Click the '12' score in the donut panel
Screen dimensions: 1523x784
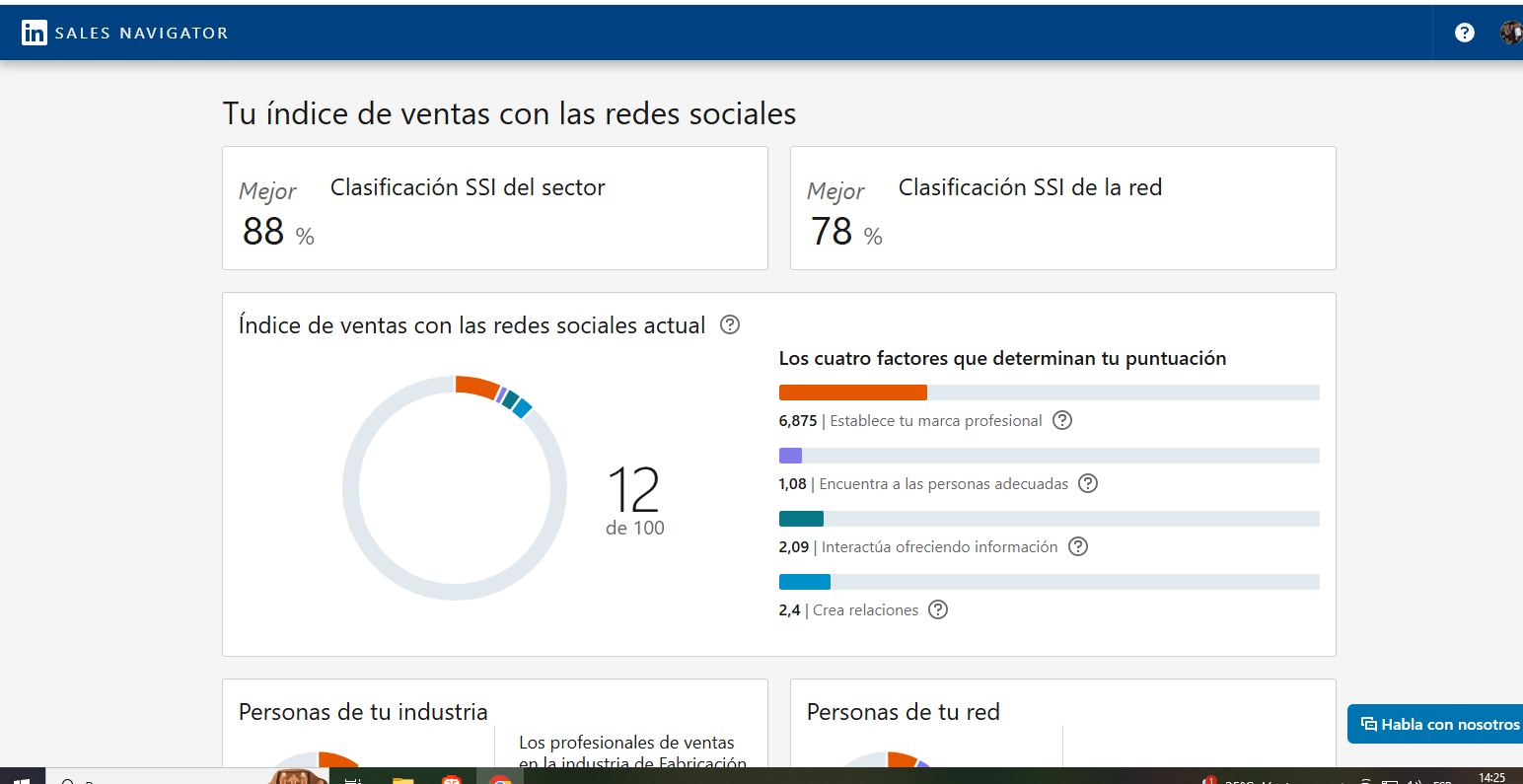pyautogui.click(x=633, y=489)
